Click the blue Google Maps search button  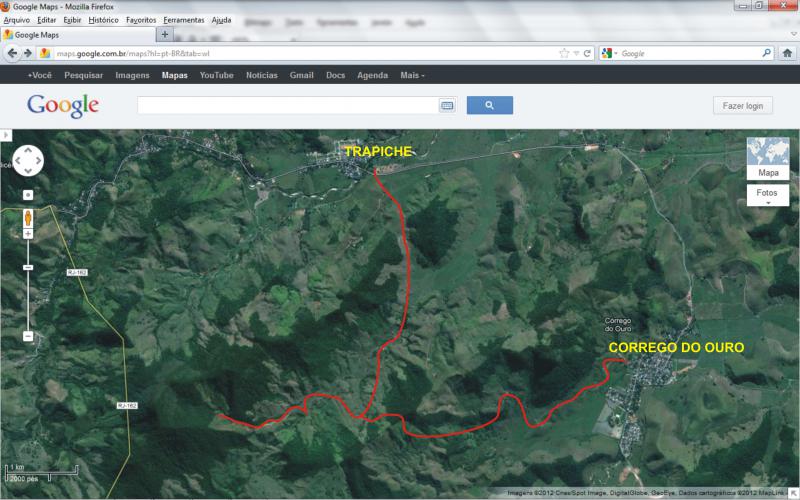tap(489, 105)
